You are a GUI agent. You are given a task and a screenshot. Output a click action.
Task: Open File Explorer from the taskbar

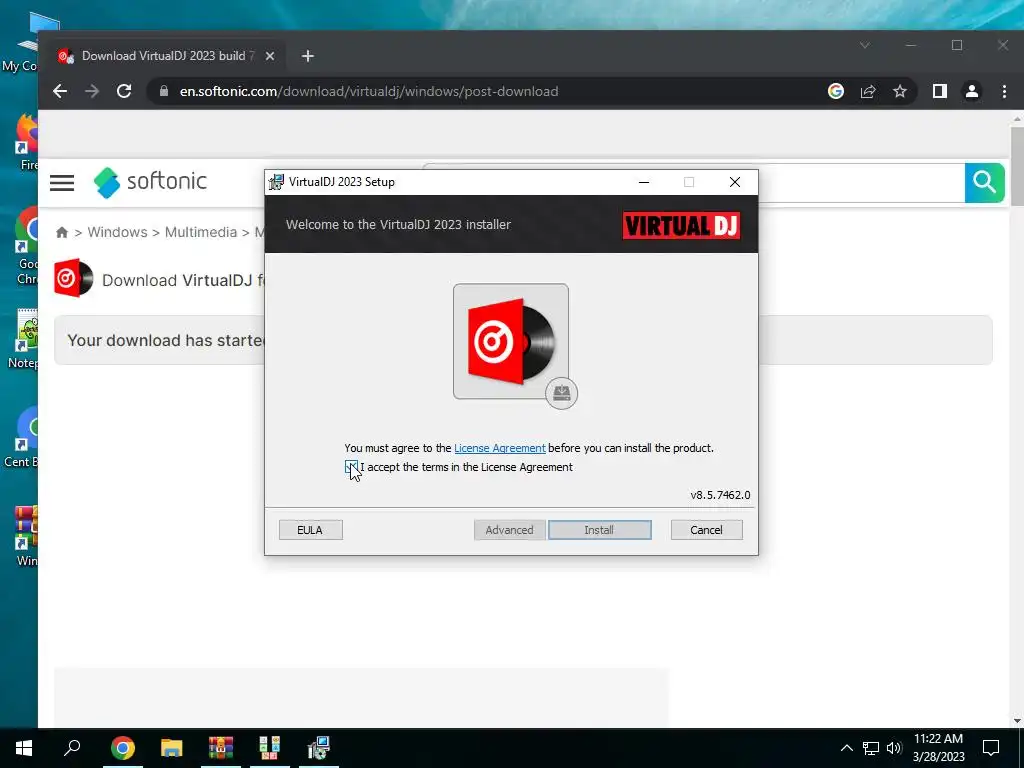pyautogui.click(x=172, y=748)
